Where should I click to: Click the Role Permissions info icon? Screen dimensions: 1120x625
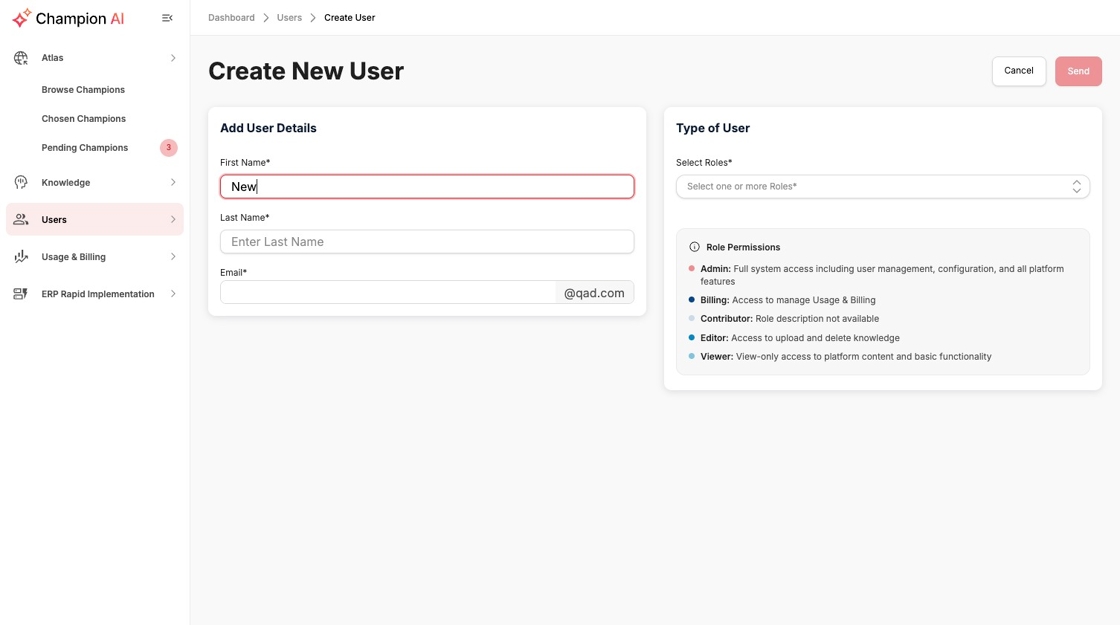tap(694, 247)
